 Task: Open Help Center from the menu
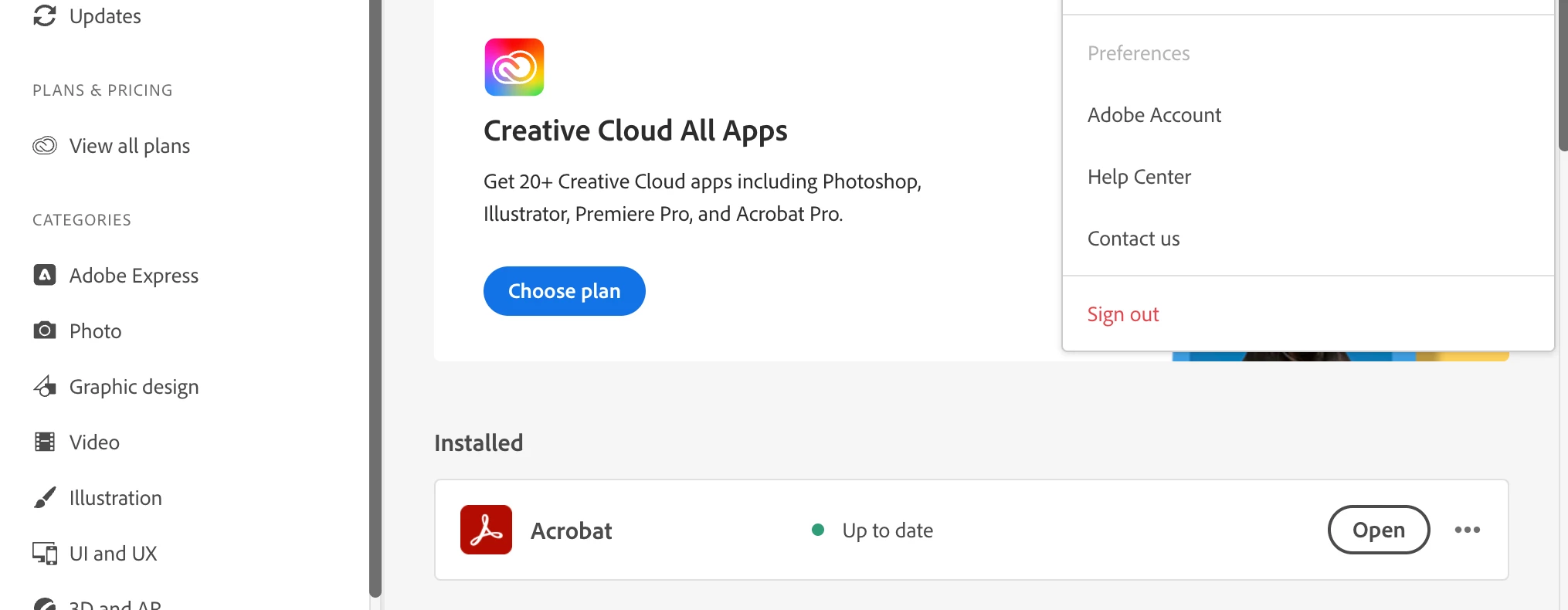(1139, 177)
